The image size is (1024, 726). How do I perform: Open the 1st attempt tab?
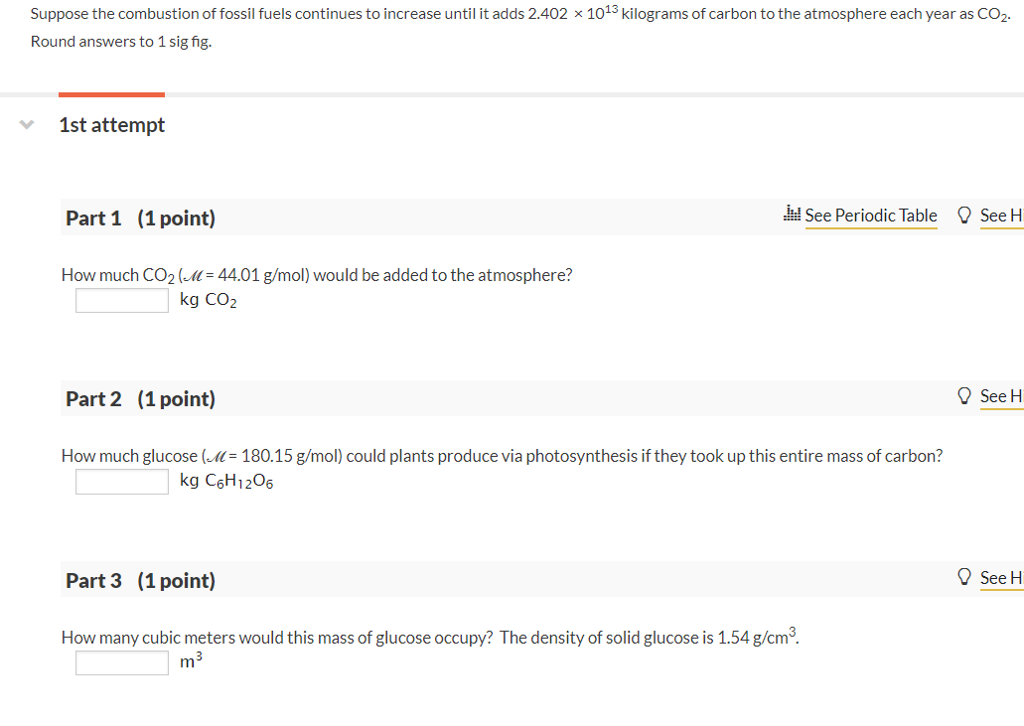click(112, 125)
